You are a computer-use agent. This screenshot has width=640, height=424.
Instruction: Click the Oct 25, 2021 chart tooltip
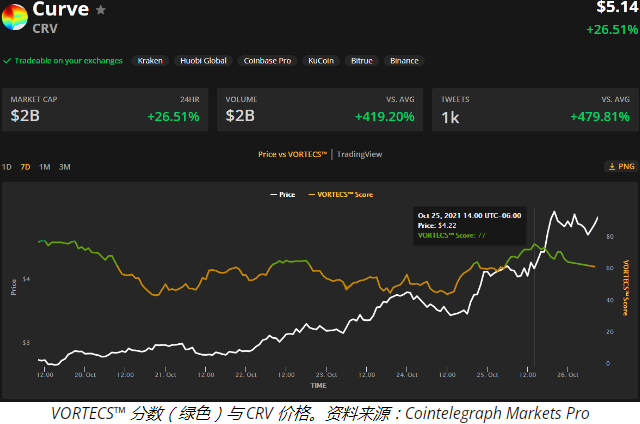(x=470, y=226)
